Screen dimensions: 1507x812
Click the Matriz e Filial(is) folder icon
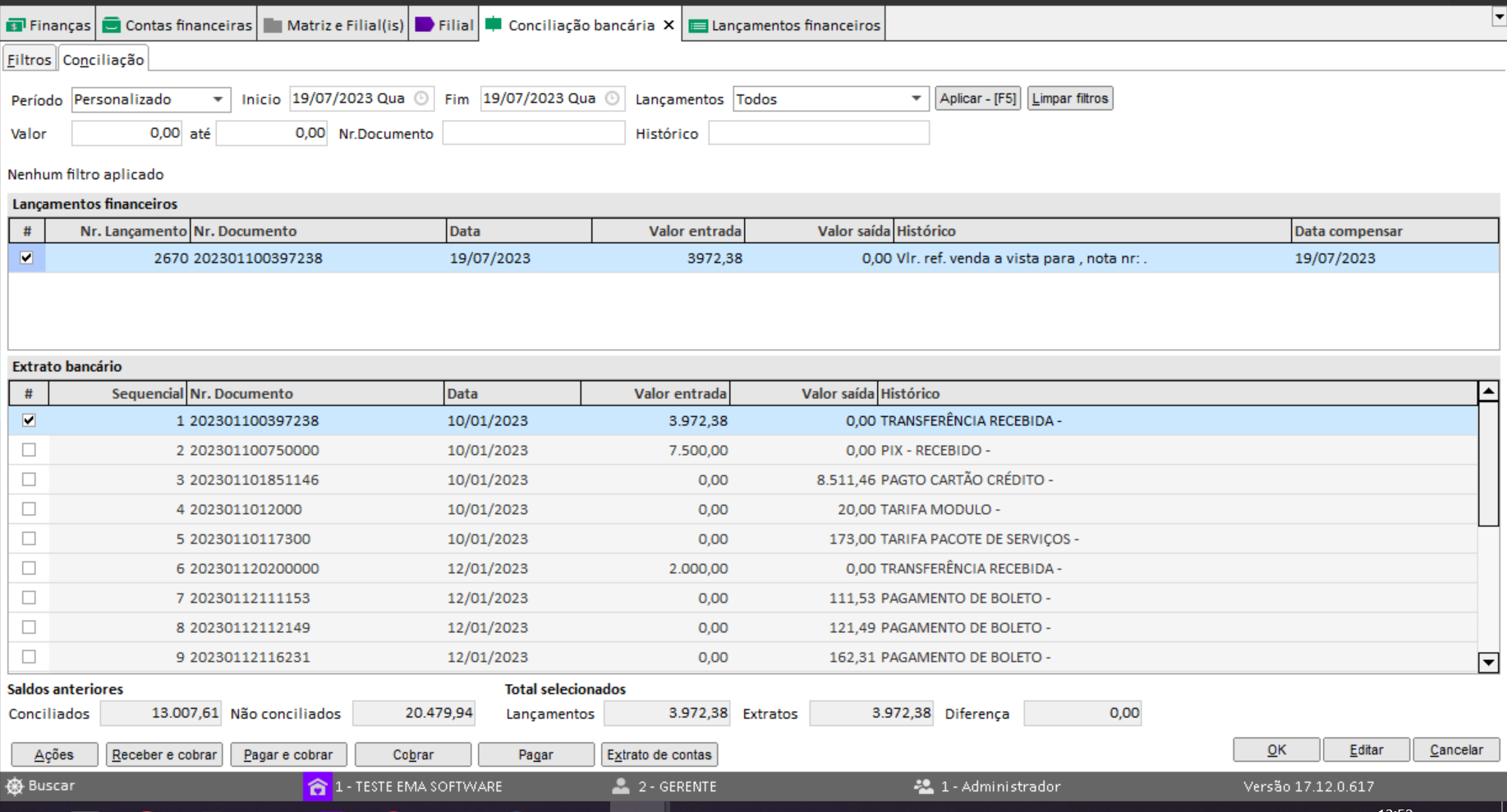(273, 25)
